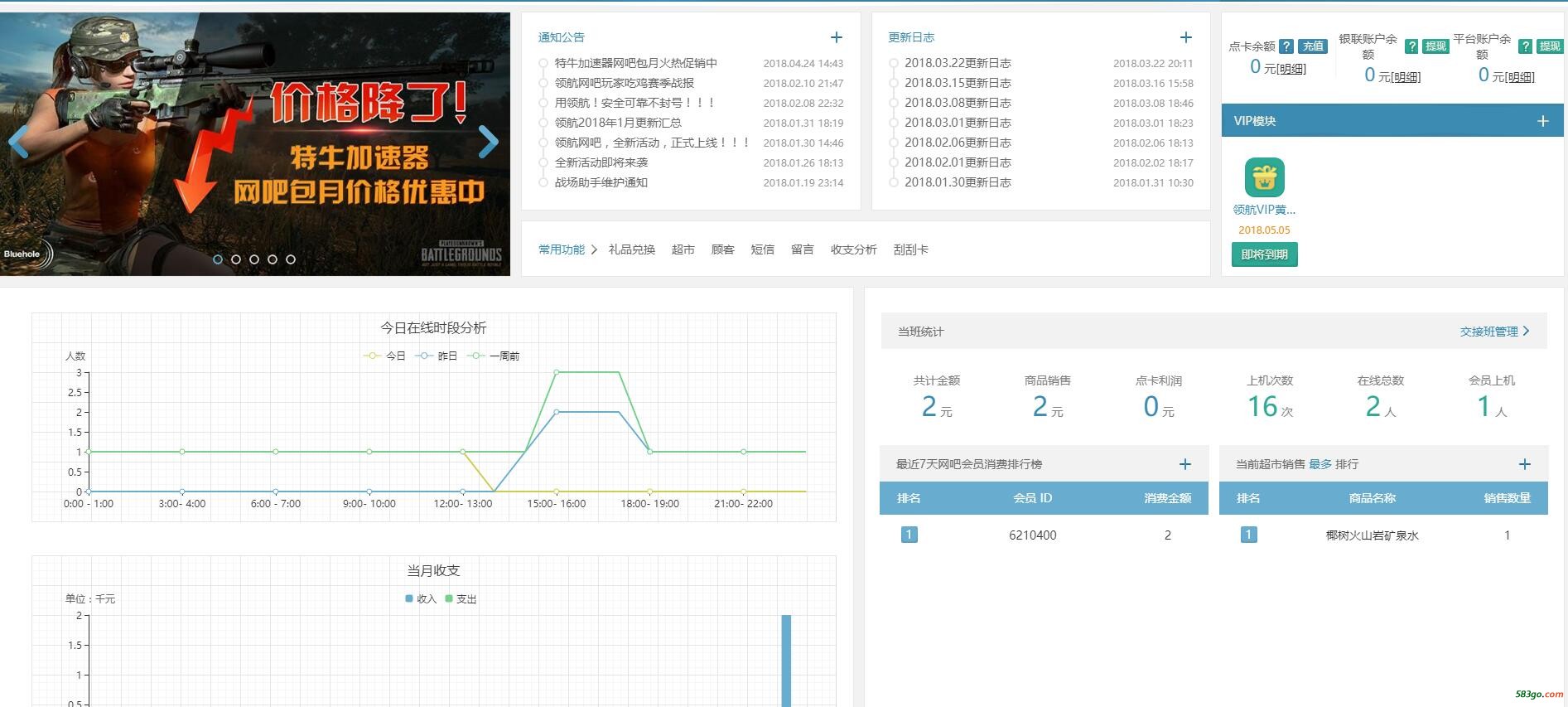The image size is (1568, 707).
Task: Click 提现 button for 银联账户余额
Action: (x=1435, y=46)
